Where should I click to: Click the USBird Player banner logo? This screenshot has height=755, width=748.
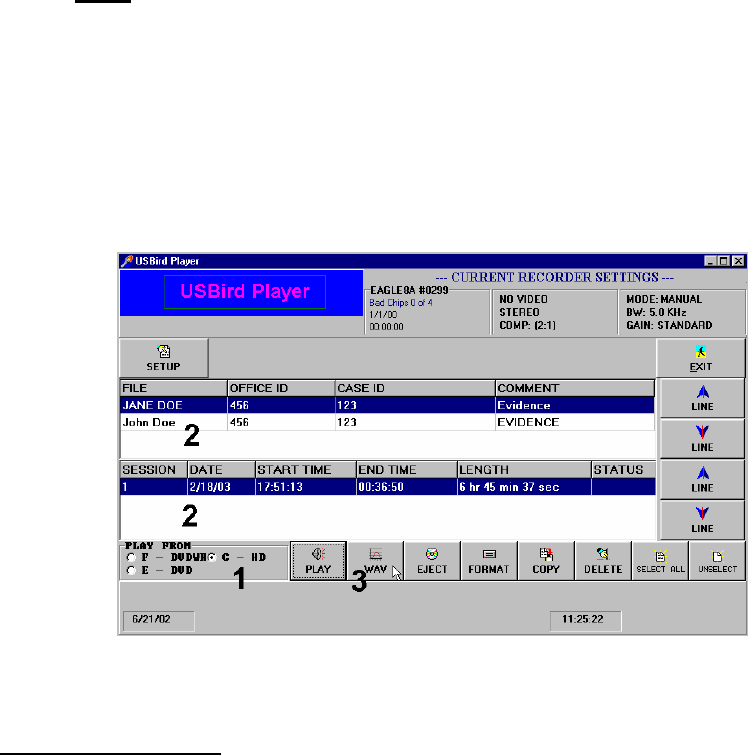[x=245, y=292]
